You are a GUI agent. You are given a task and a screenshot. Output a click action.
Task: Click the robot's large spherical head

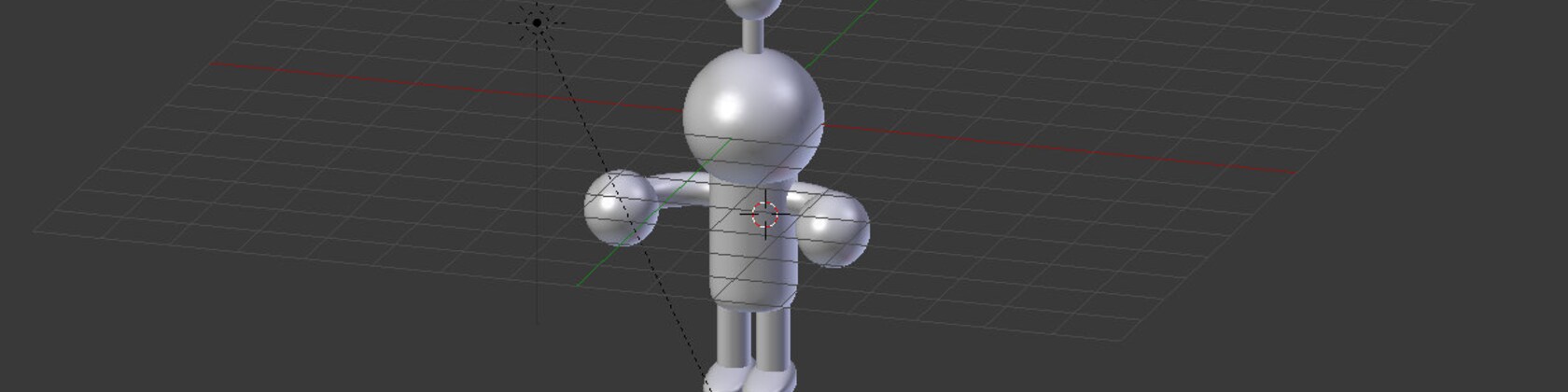[x=753, y=118]
